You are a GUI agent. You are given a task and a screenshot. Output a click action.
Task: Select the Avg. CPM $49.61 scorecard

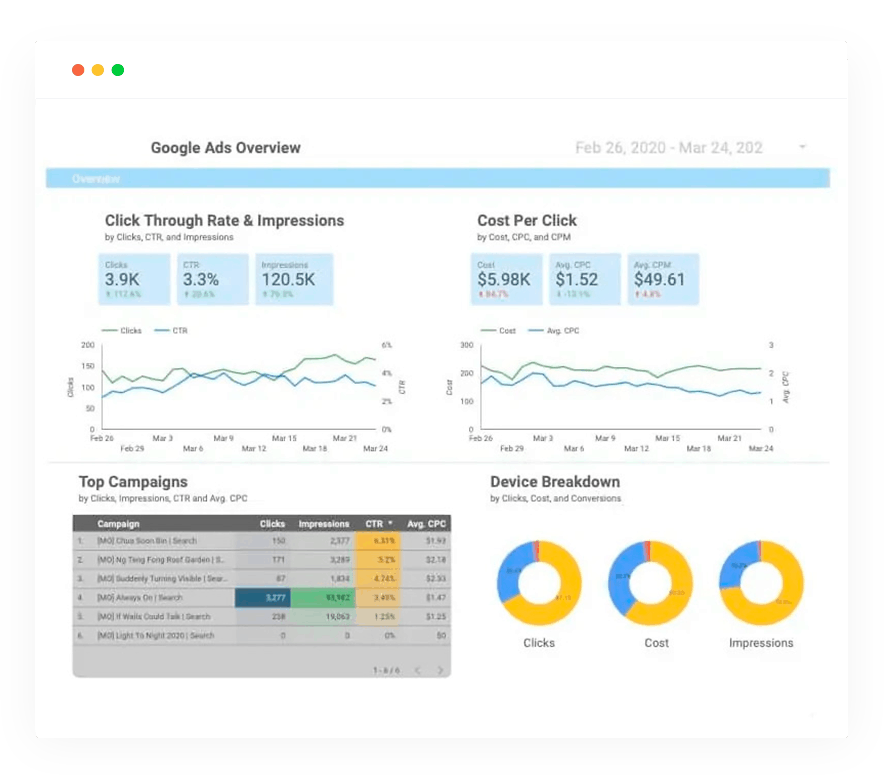click(x=663, y=279)
